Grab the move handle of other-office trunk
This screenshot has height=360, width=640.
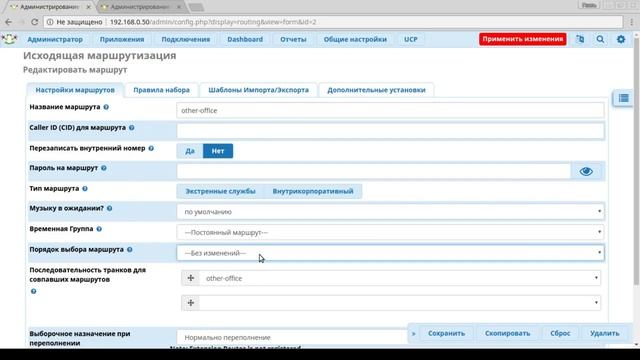point(191,278)
